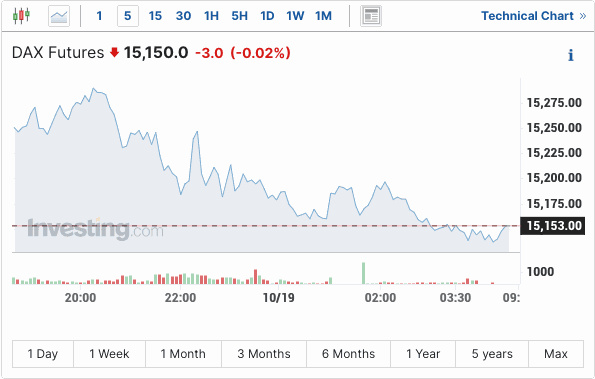The image size is (595, 379).
Task: Show the 3 Months range
Action: (264, 354)
